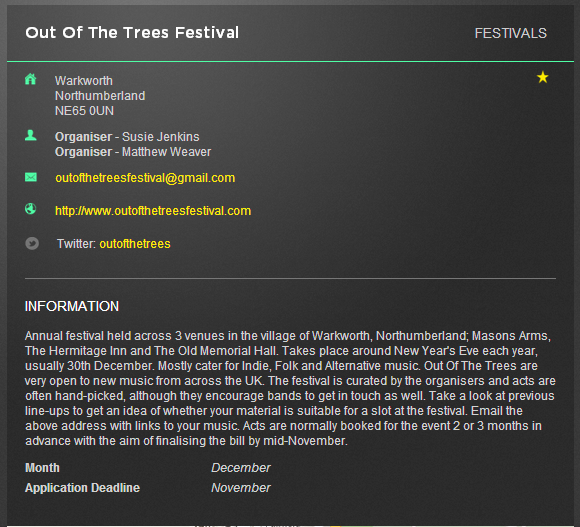Click the FESTIVALS category label
The width and height of the screenshot is (580, 527).
(x=510, y=33)
